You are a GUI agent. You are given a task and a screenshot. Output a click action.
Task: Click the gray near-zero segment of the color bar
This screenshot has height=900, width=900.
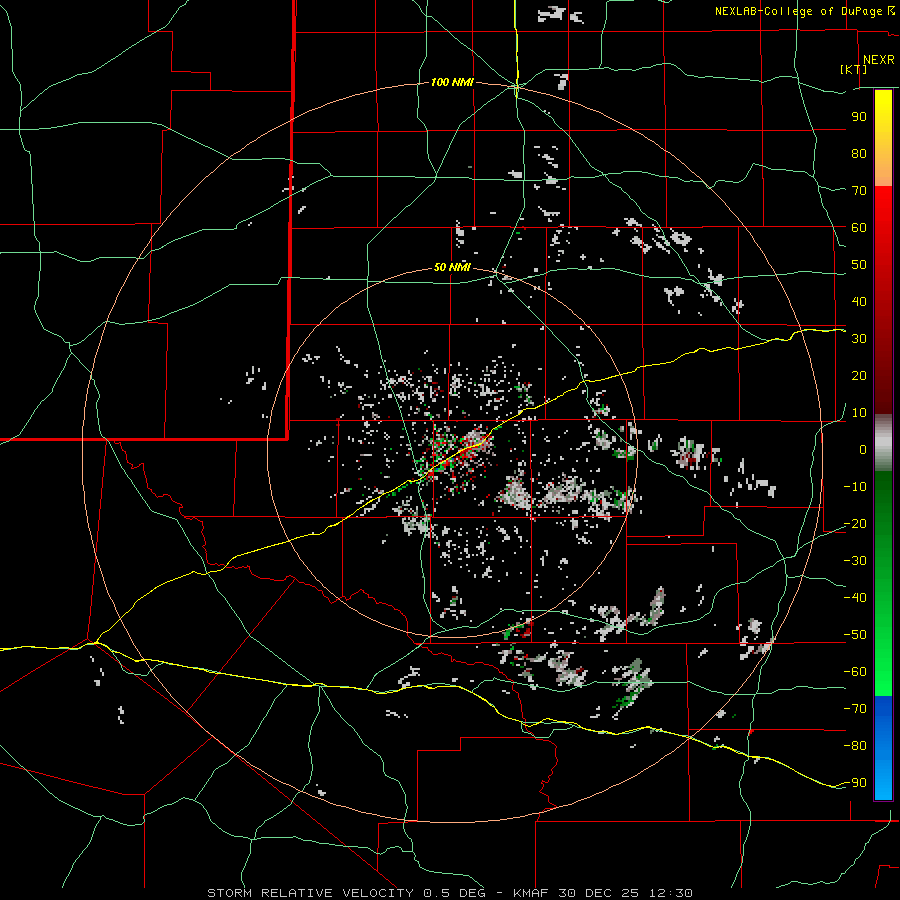883,443
